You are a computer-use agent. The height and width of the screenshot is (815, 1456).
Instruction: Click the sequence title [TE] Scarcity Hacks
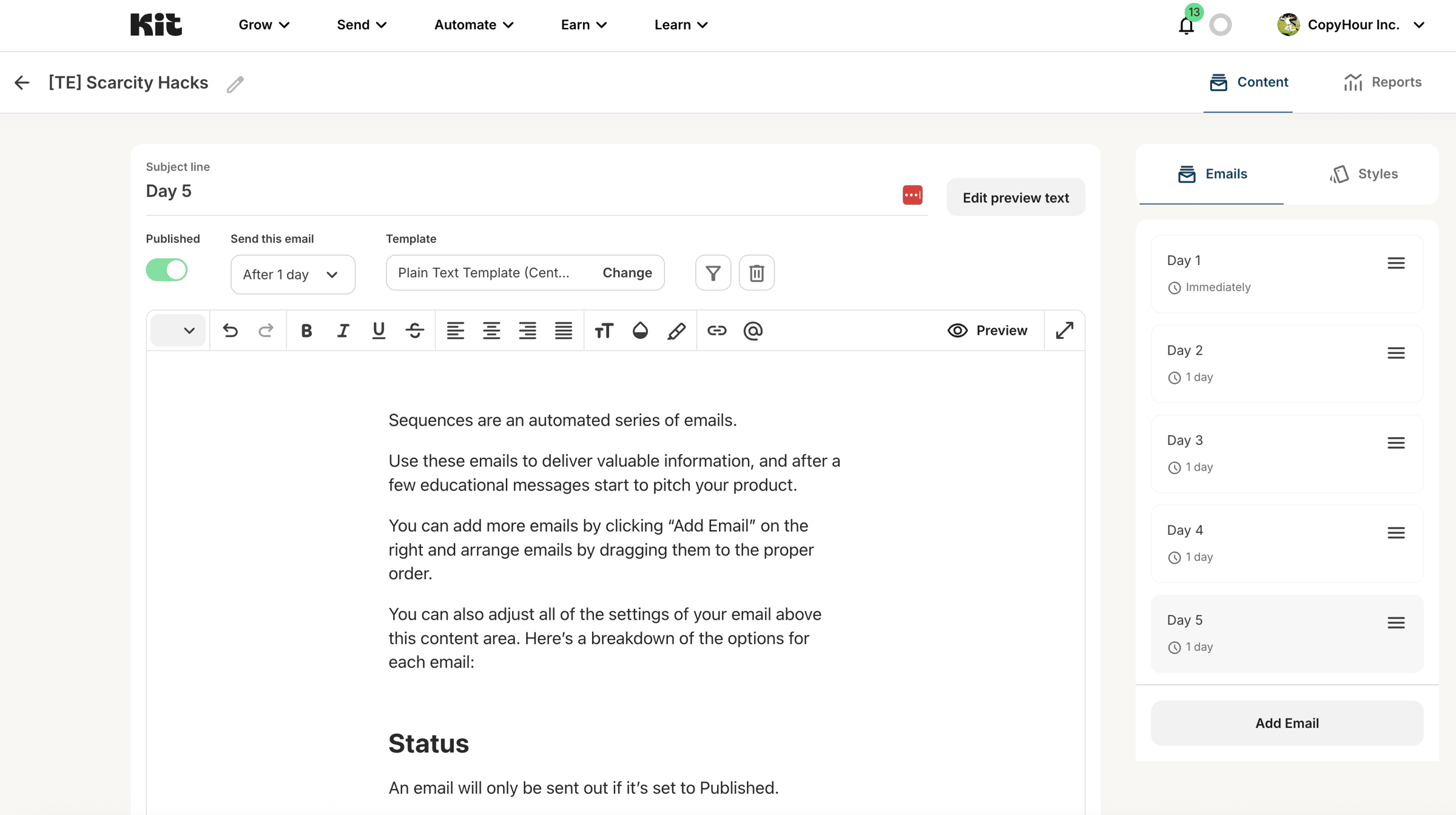pos(128,82)
